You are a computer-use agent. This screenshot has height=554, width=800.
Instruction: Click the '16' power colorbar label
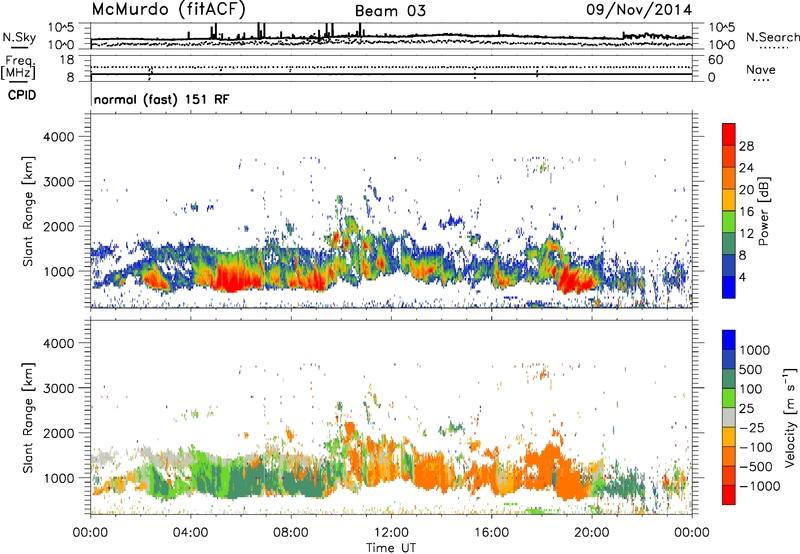click(x=746, y=212)
